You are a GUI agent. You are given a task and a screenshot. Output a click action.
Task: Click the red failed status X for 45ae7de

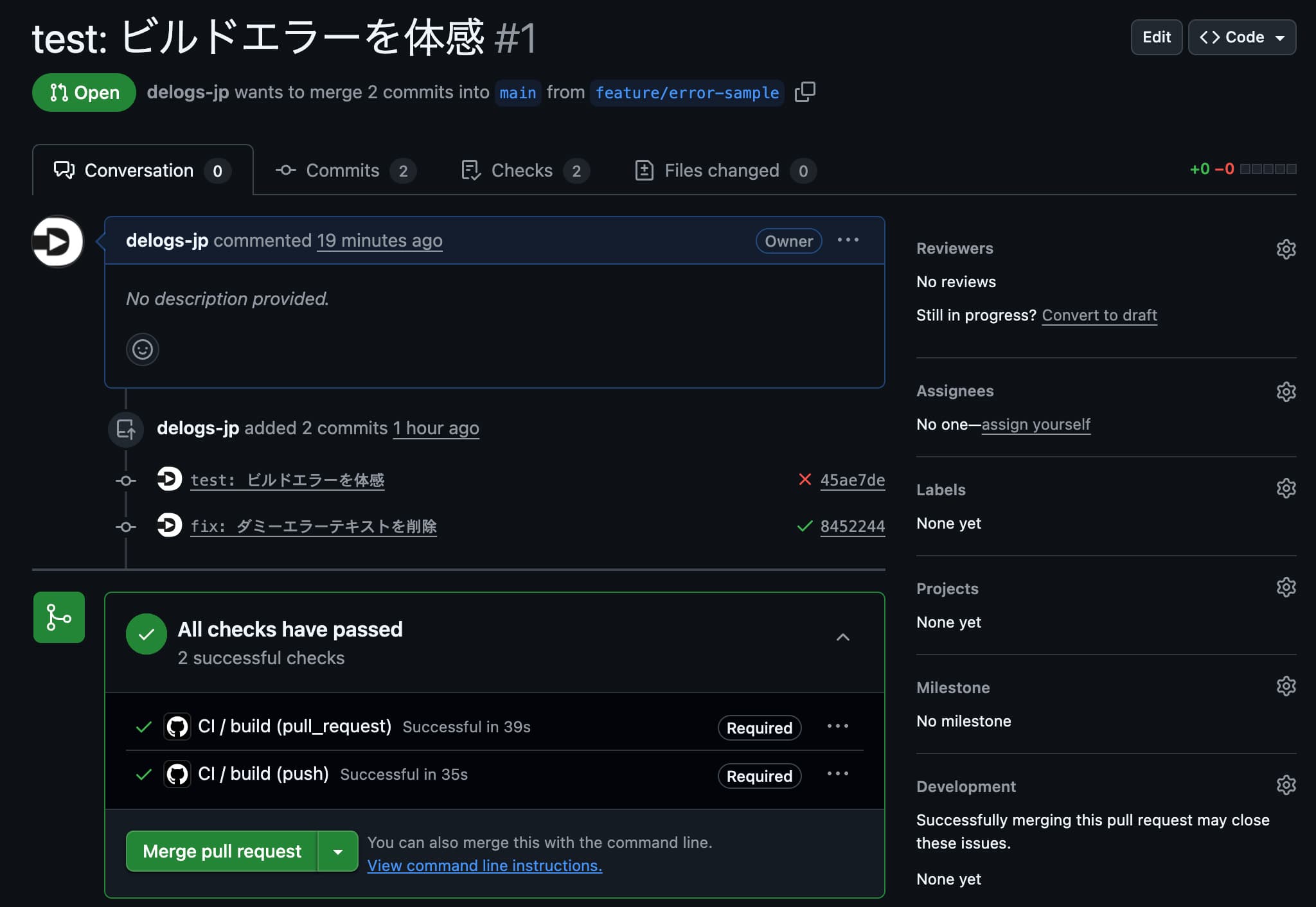tap(805, 479)
